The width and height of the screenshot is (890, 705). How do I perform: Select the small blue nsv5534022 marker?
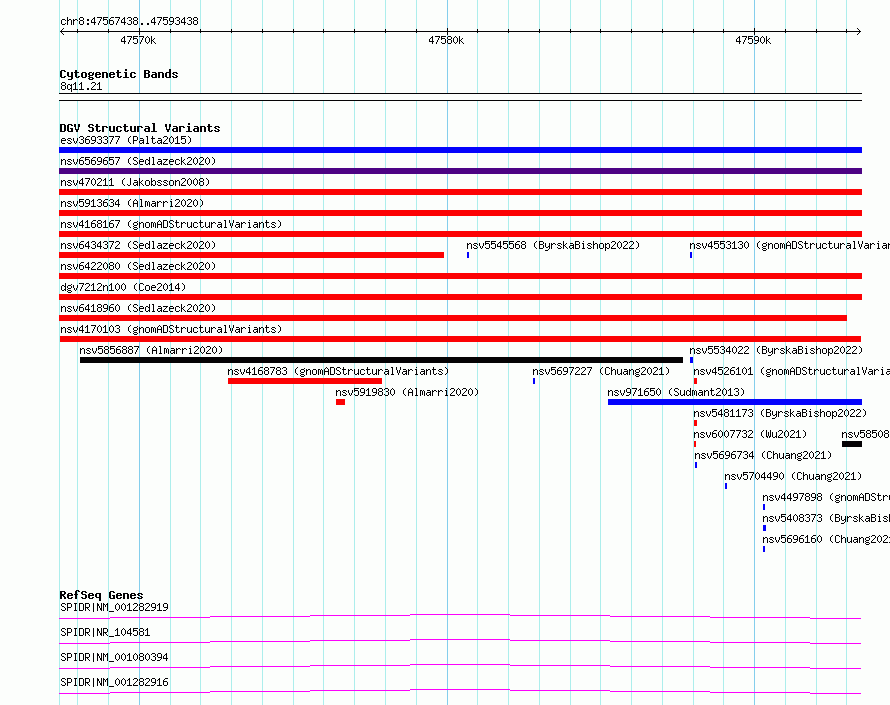tap(691, 360)
